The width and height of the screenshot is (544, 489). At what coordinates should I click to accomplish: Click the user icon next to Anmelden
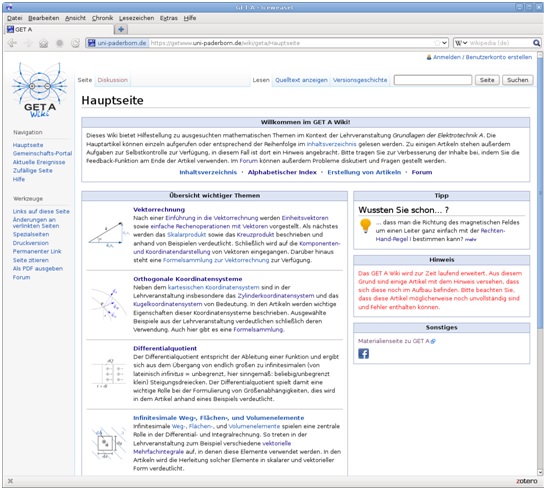pos(429,57)
